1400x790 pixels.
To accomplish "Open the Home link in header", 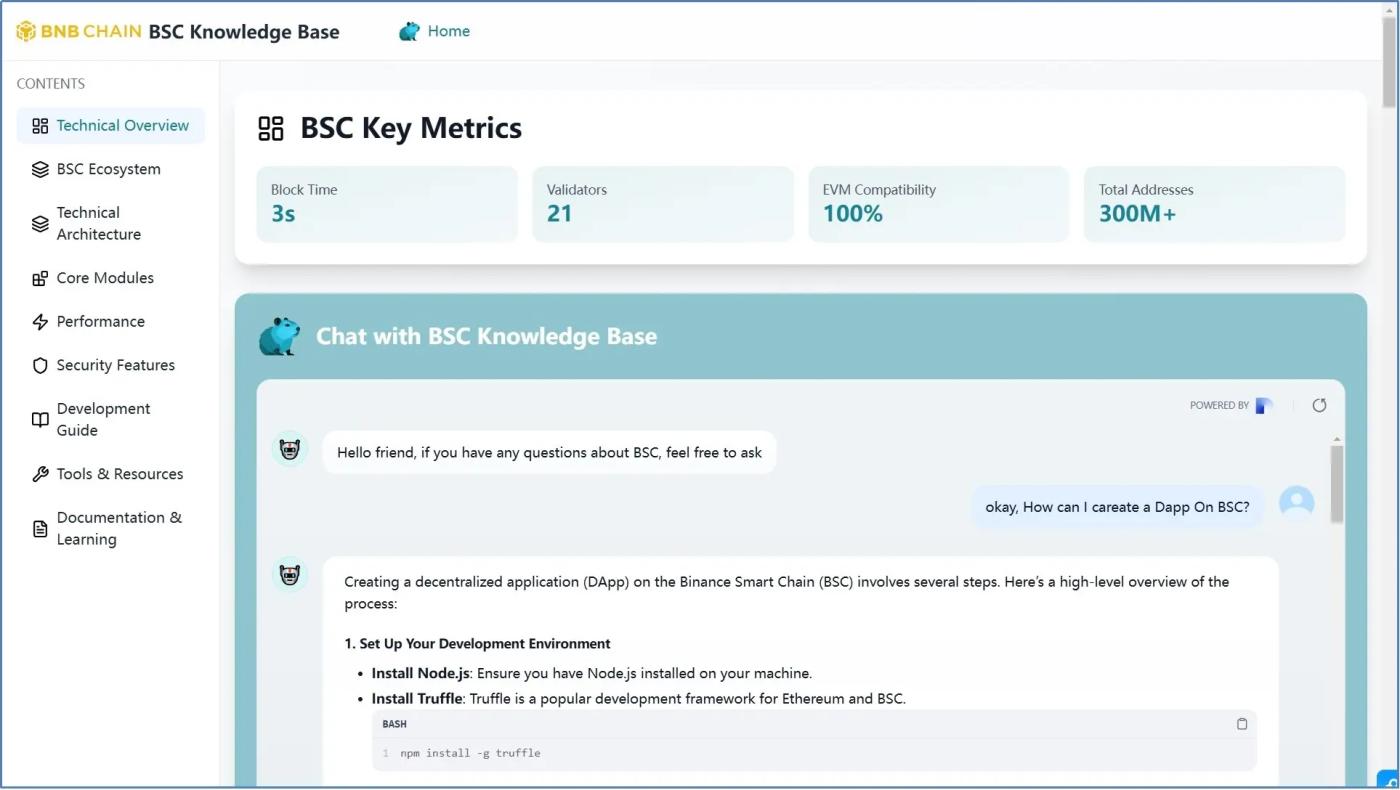I will 448,32.
